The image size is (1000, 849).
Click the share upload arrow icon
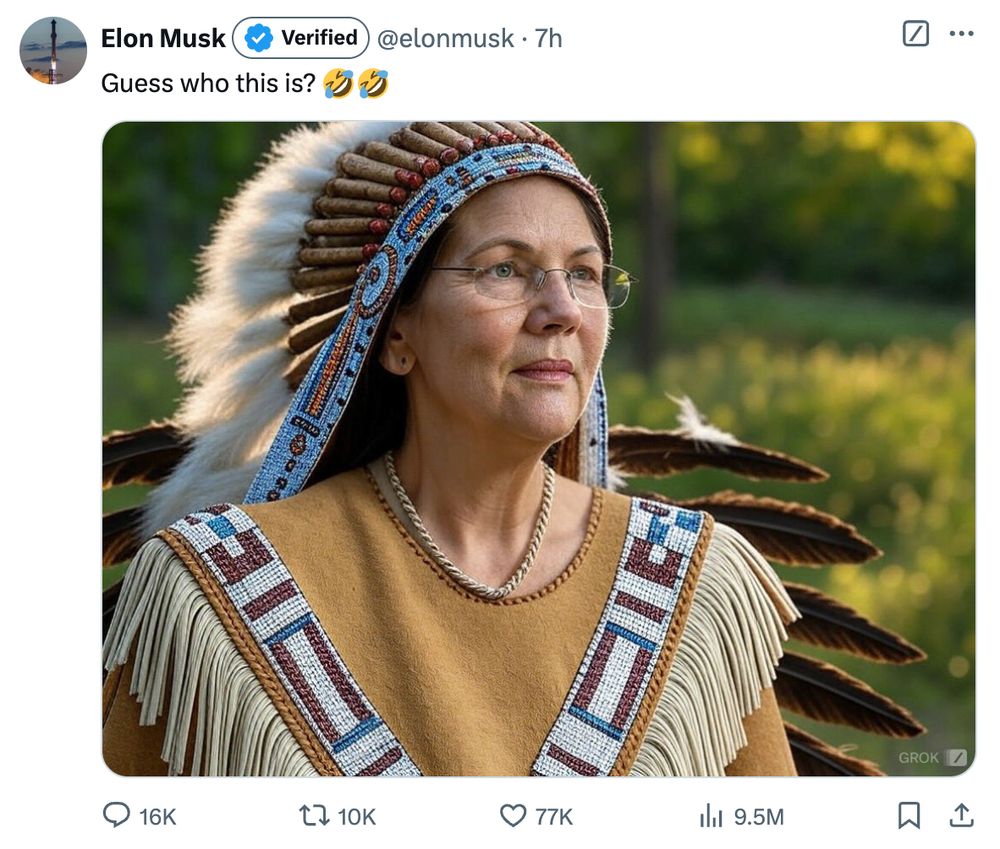[x=961, y=815]
